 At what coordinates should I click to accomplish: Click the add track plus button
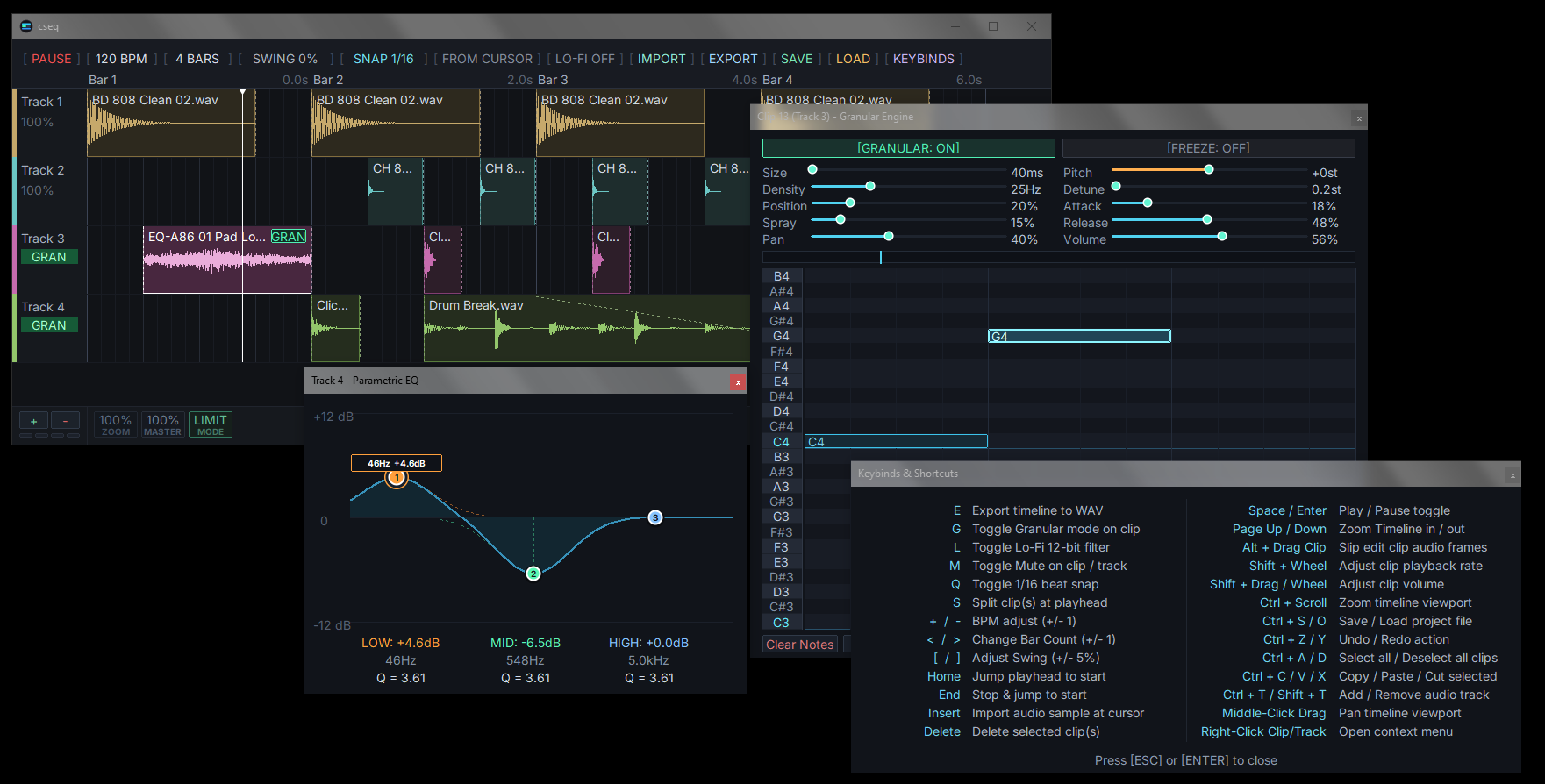(33, 421)
